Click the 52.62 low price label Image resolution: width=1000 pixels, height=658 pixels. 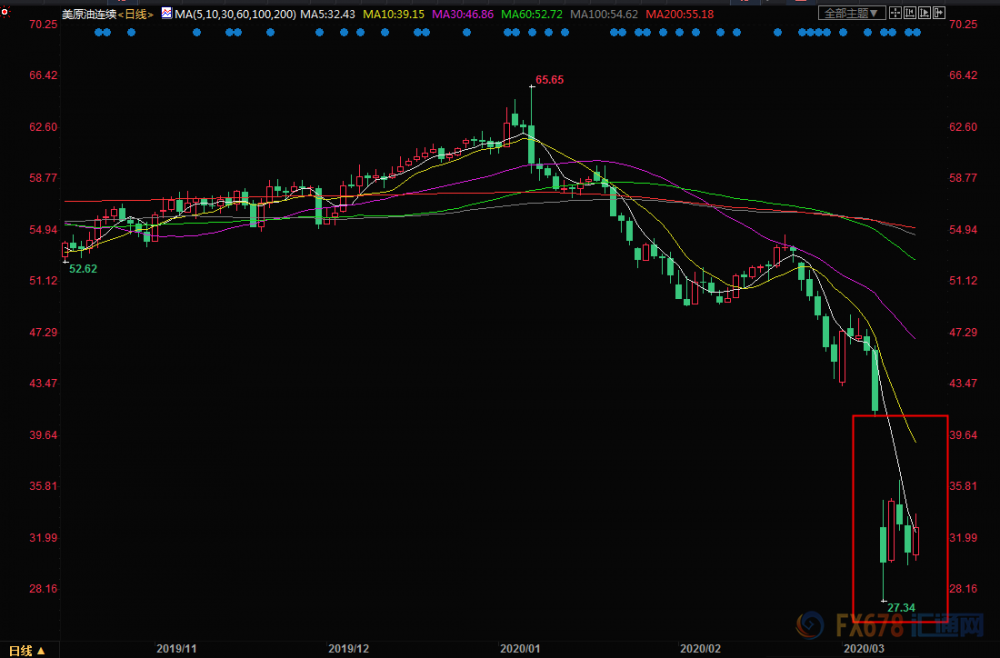coord(83,269)
